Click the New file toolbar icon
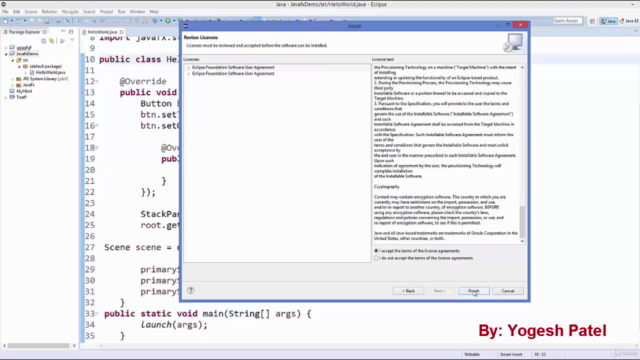 pos(5,21)
